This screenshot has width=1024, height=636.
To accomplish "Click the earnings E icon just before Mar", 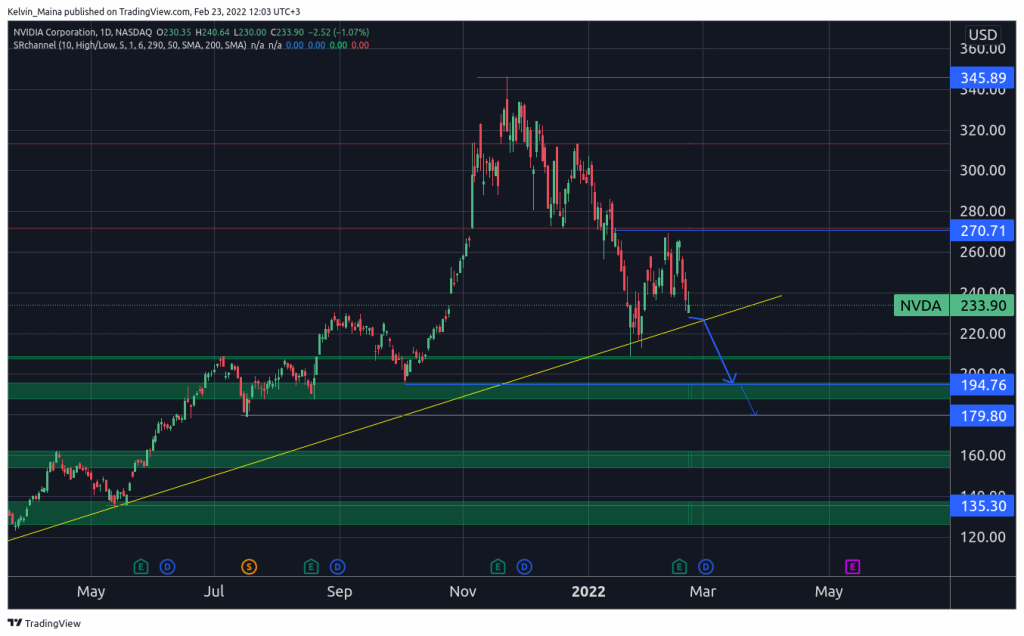I will pos(679,567).
